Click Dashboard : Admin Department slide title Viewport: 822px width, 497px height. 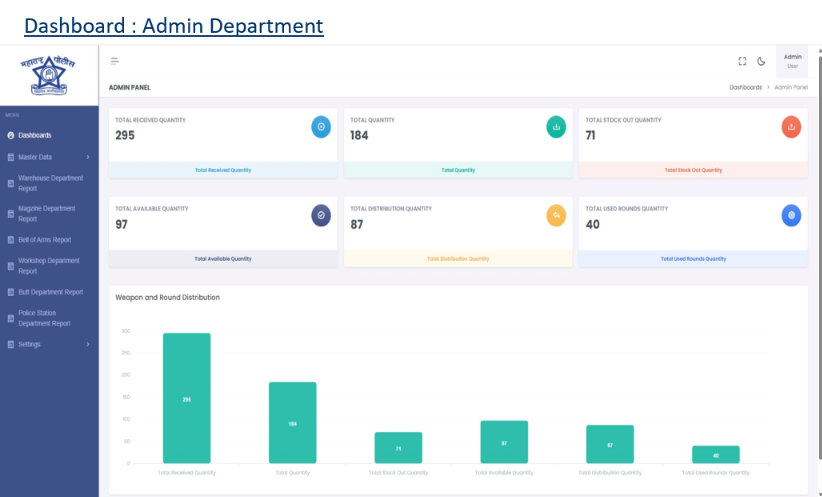pos(174,26)
